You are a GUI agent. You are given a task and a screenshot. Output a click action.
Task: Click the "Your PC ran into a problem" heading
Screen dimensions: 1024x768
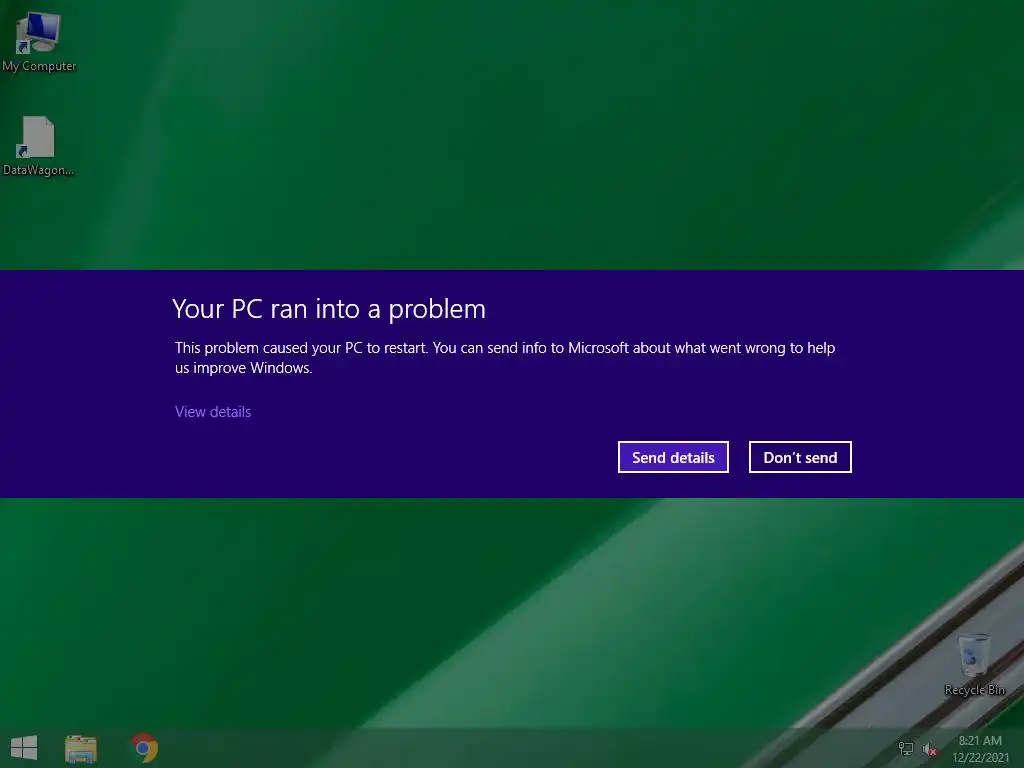[x=329, y=309]
